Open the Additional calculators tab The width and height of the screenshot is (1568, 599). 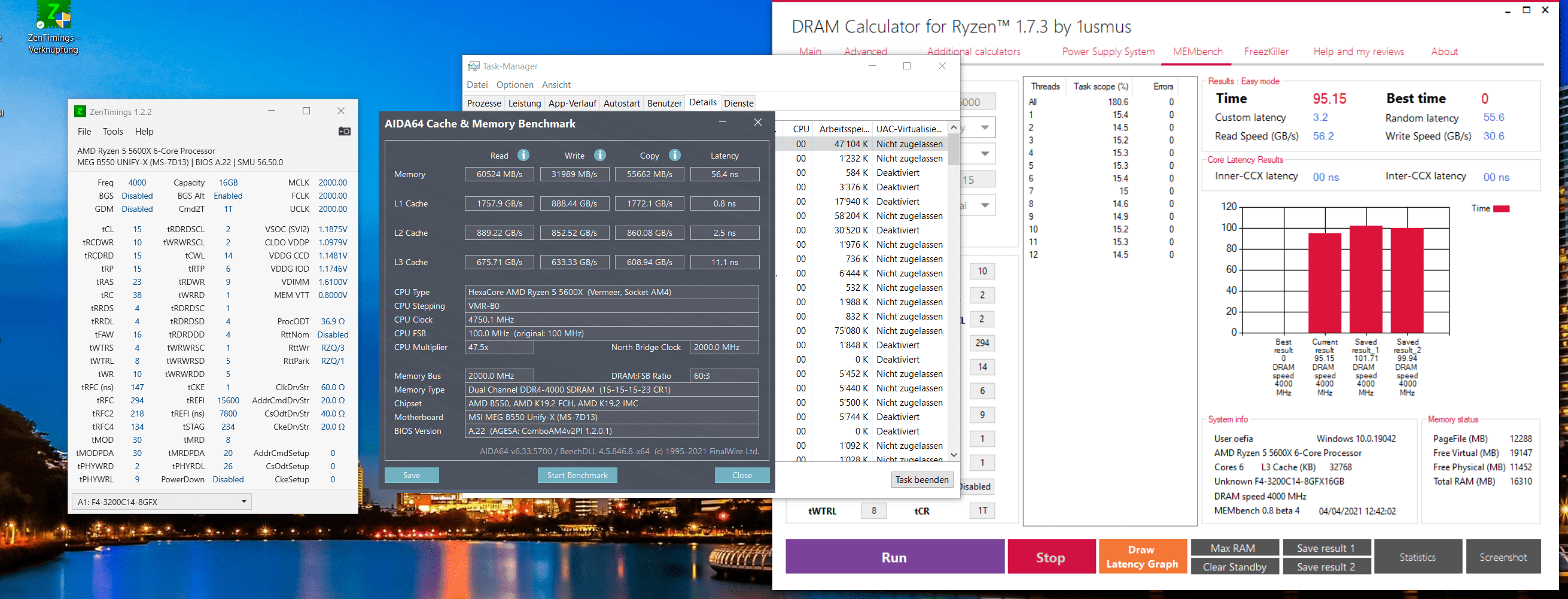[x=973, y=51]
